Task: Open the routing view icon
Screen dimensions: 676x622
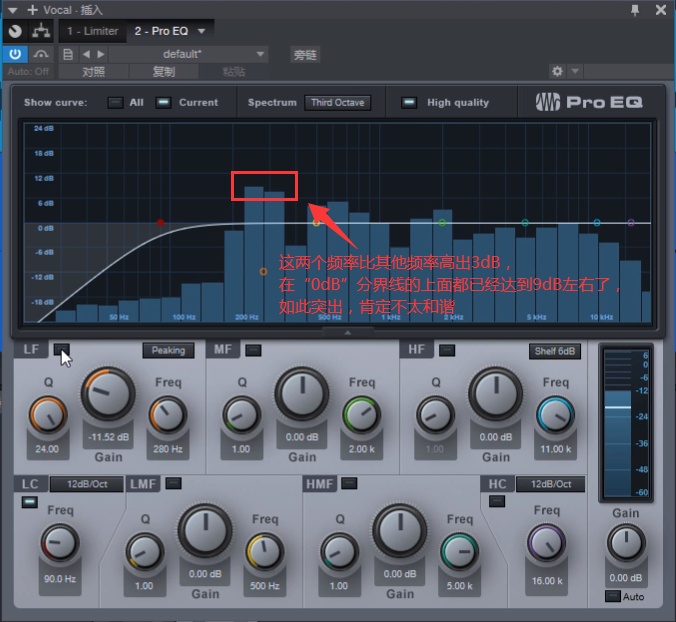Action: tap(41, 31)
